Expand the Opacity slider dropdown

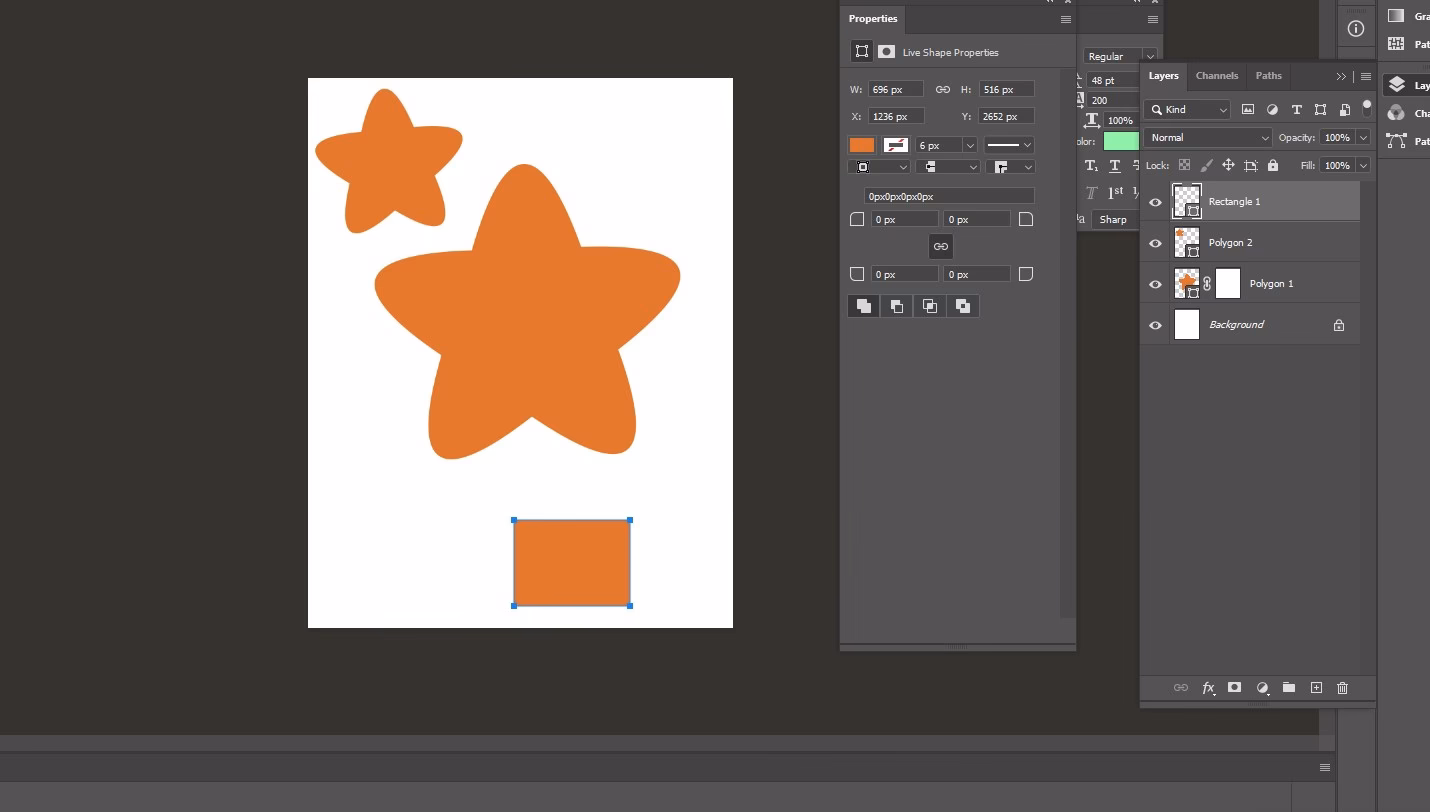point(1362,138)
